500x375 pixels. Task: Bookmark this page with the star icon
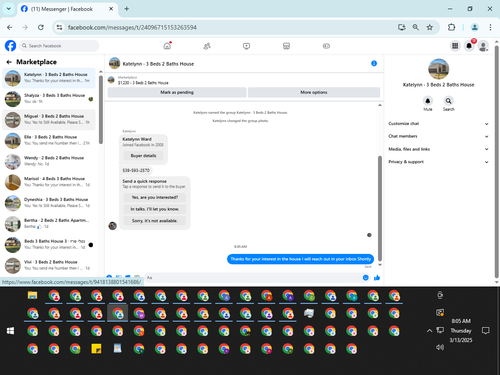(x=430, y=27)
